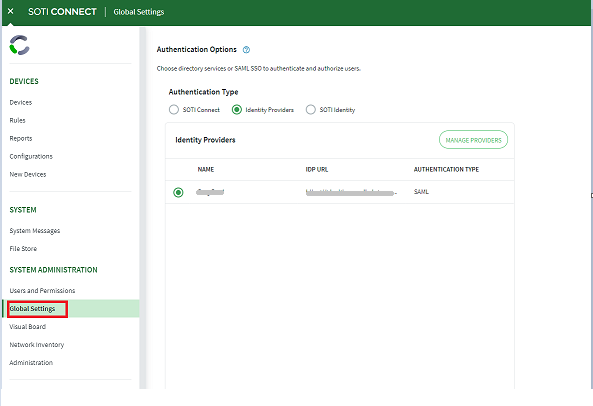Open Visual Board in sidebar
The image size is (593, 406).
point(28,327)
